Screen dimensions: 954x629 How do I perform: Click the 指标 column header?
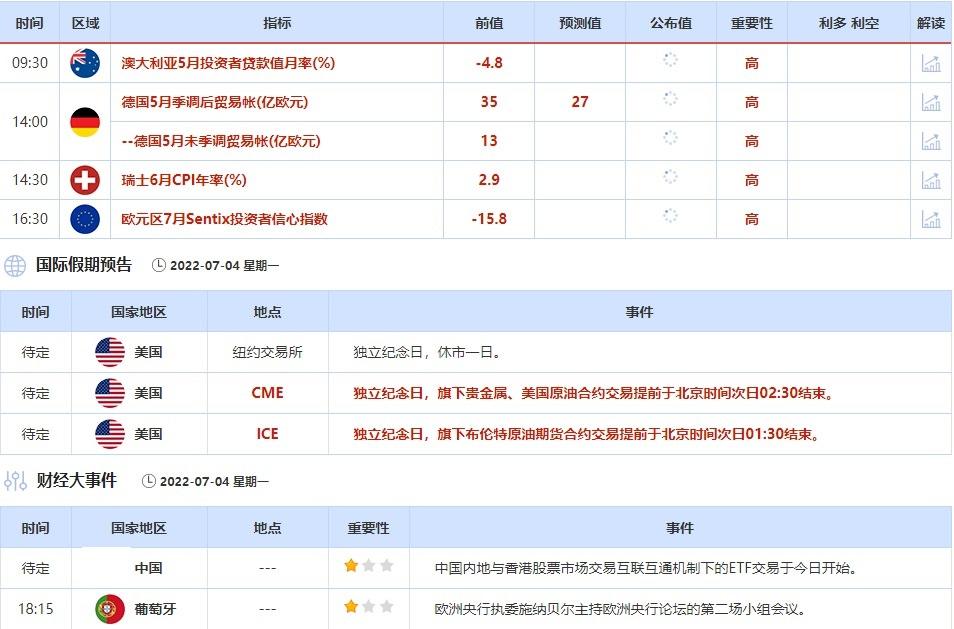click(277, 23)
